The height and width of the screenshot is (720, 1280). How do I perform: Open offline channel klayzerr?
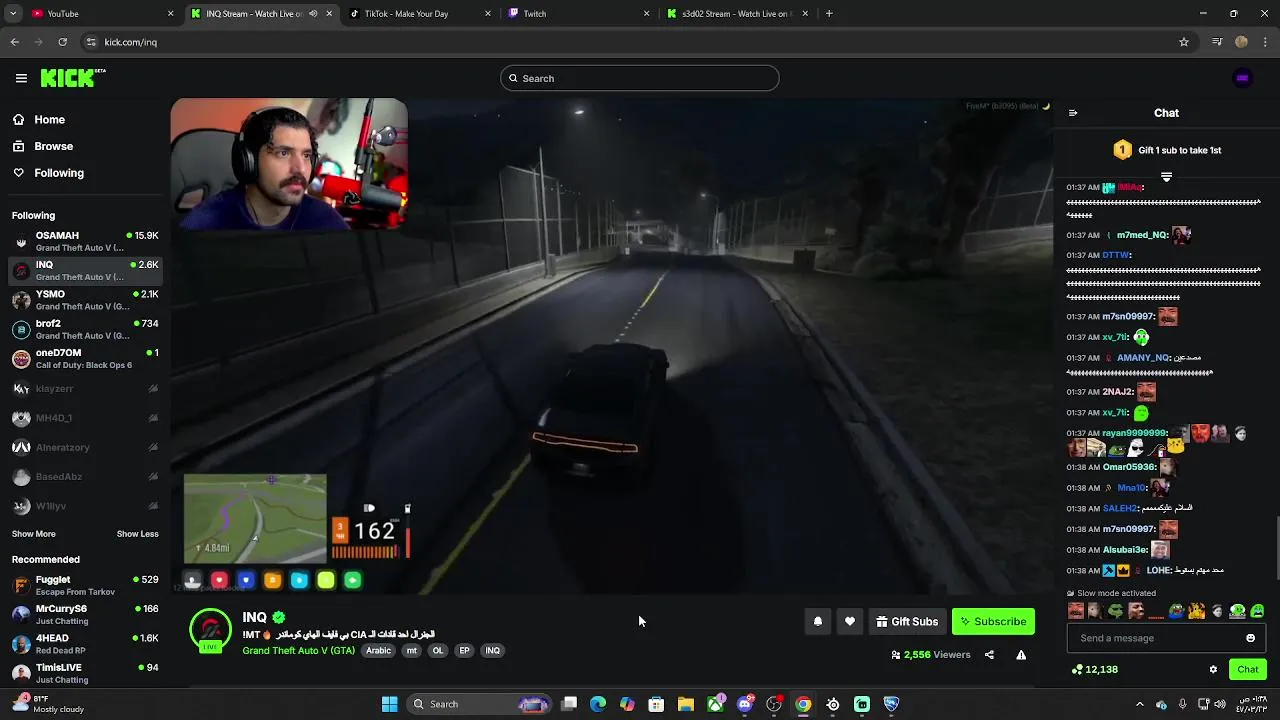(84, 388)
